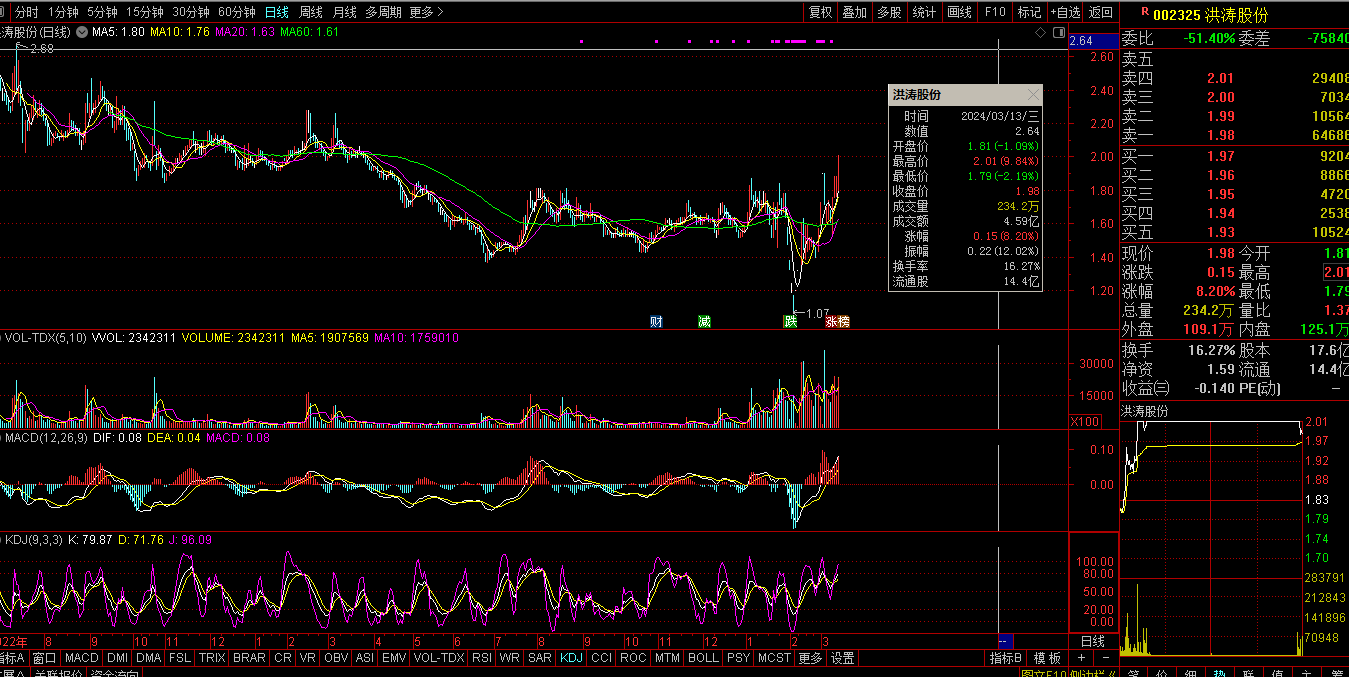Image resolution: width=1349 pixels, height=677 pixels.
Task: Click the blue timeline marker on the date axis
Action: click(1006, 641)
